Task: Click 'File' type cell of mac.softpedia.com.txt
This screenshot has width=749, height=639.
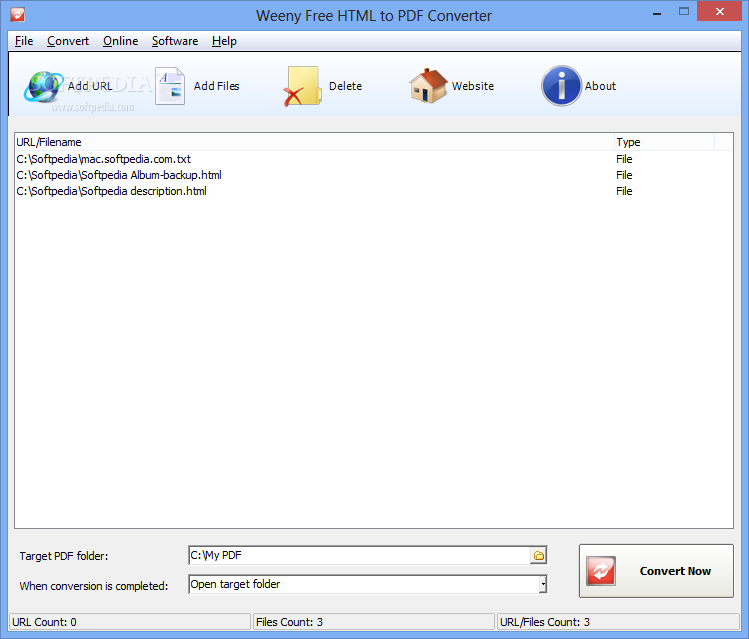Action: pyautogui.click(x=624, y=159)
